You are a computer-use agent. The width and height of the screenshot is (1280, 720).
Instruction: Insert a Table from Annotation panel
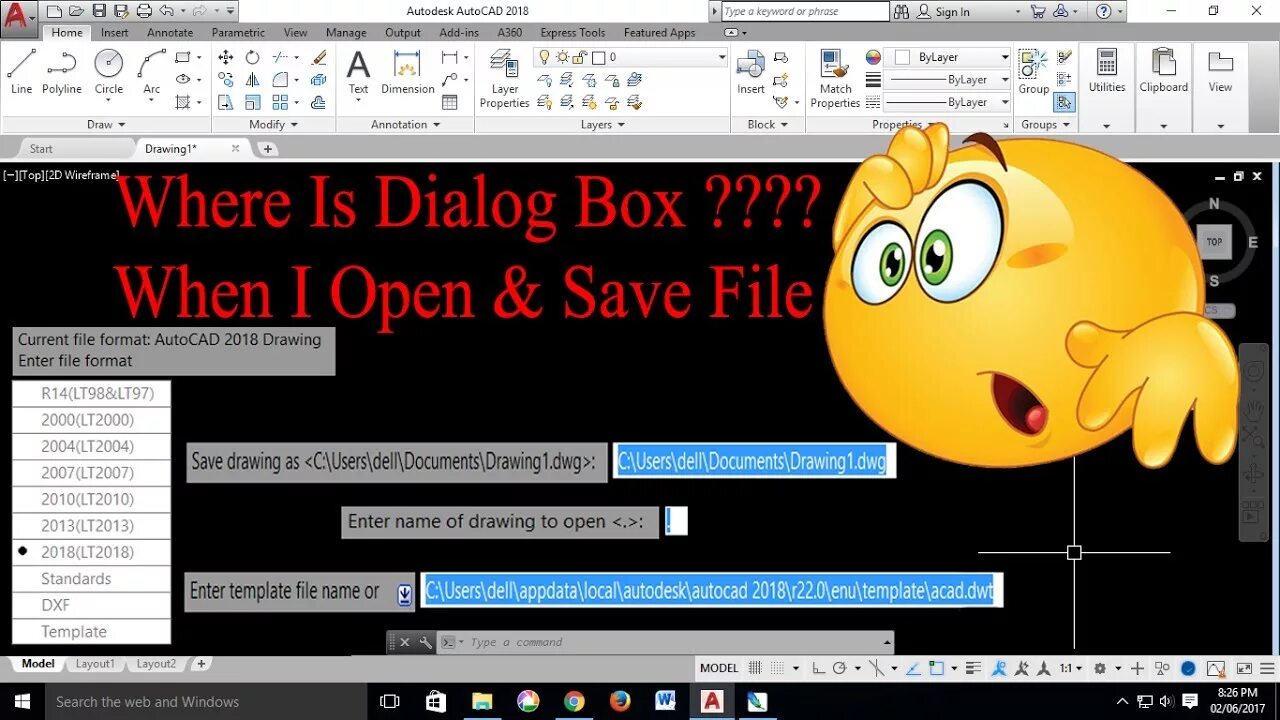click(450, 102)
